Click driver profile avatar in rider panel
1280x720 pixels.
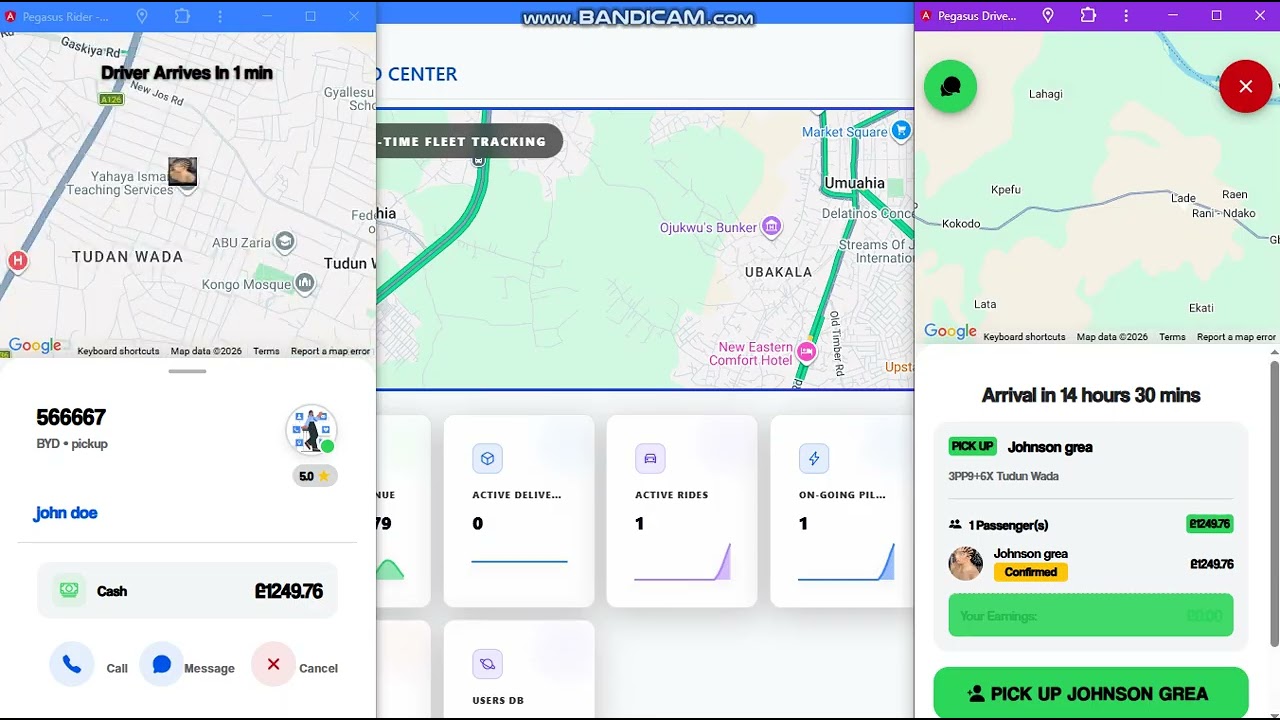coord(311,431)
